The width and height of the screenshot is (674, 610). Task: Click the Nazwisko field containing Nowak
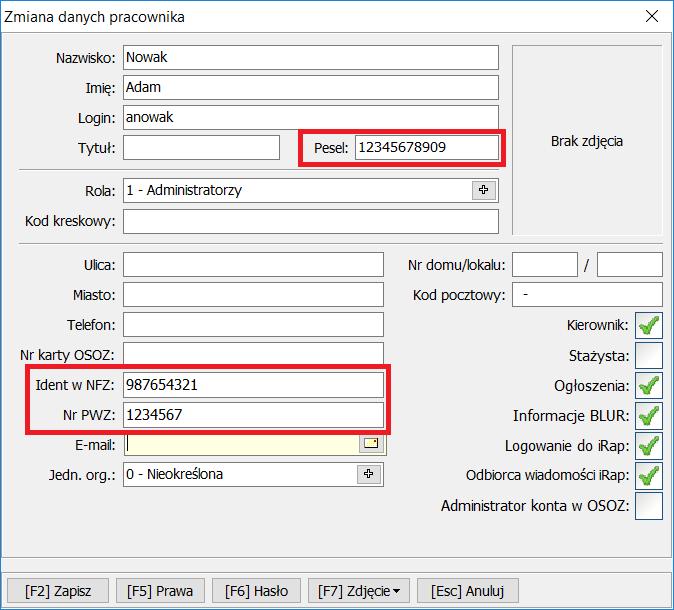point(311,57)
